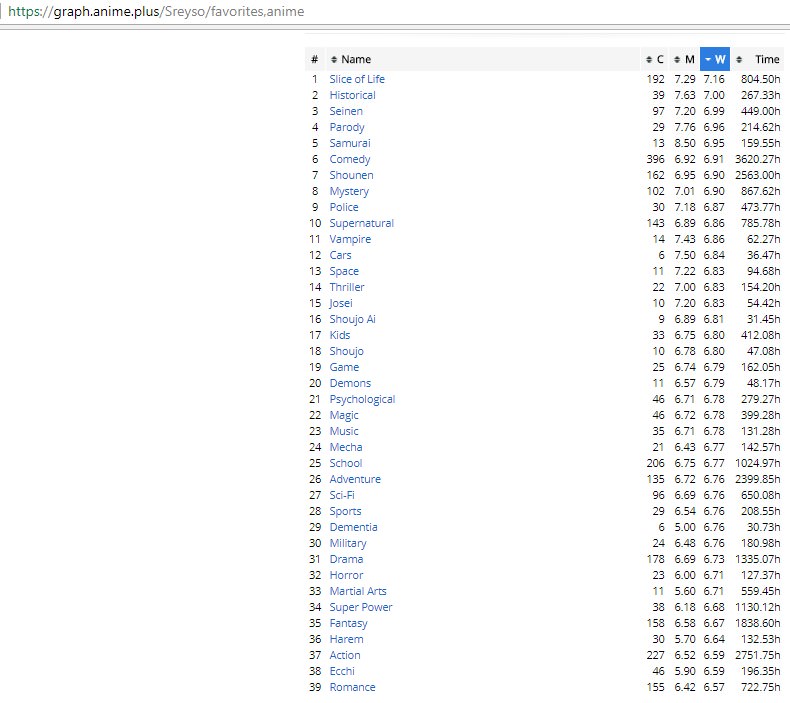Open the Mecha genre link
Image resolution: width=790 pixels, height=703 pixels.
coord(346,447)
